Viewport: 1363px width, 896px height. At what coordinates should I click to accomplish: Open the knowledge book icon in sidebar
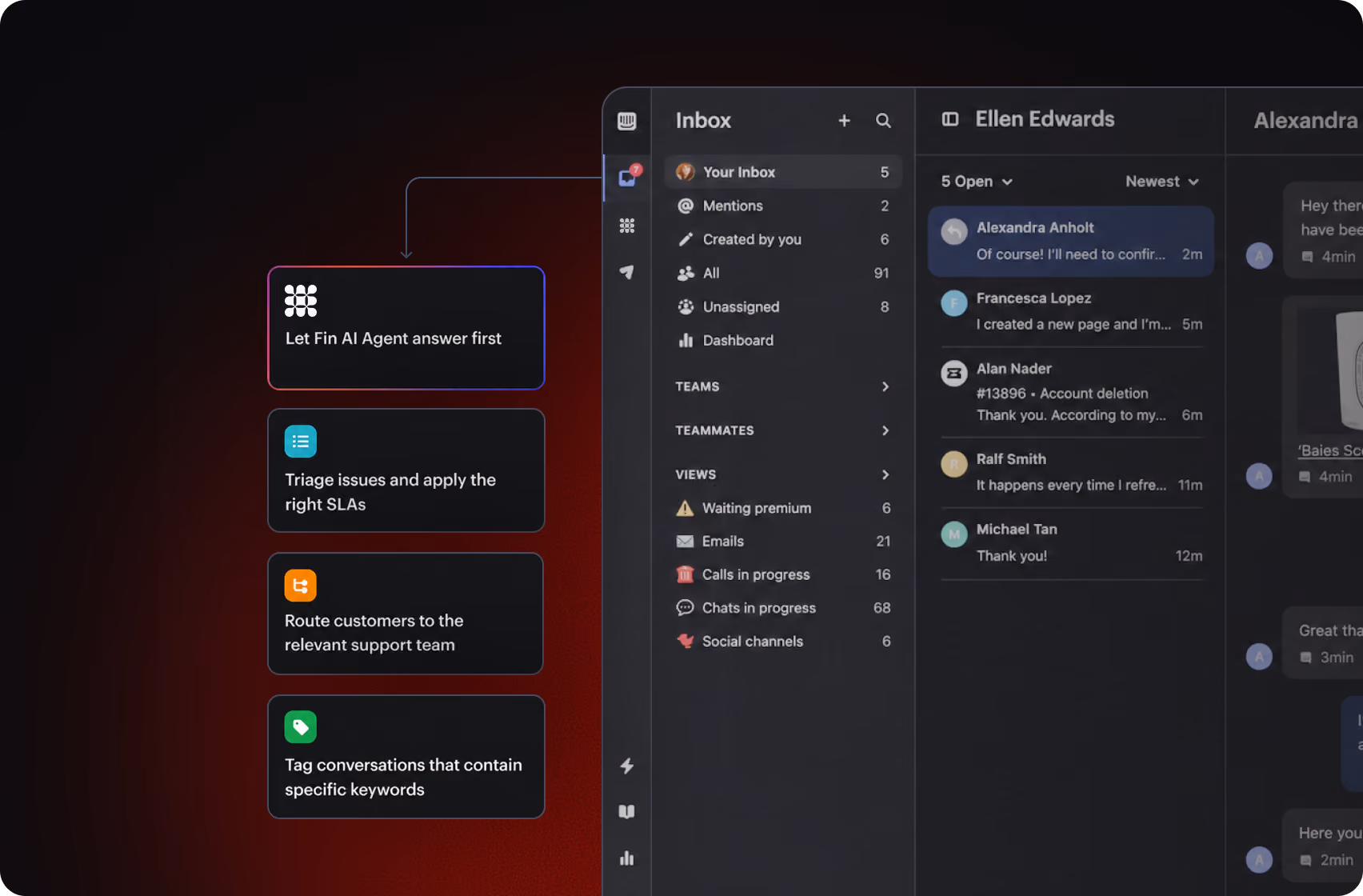click(627, 811)
